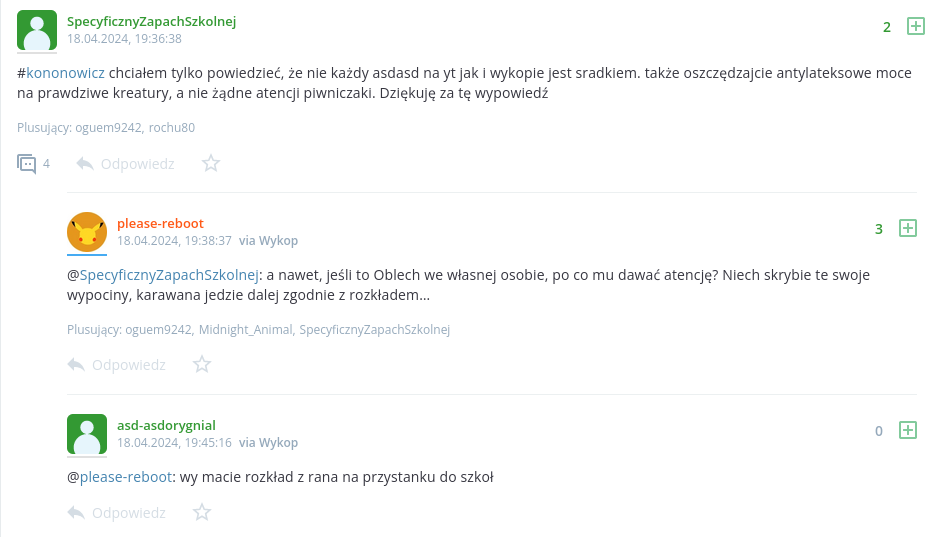Upvote SpecyficznyZapachSzkolnej's post with plus icon
This screenshot has width=939, height=537.
[x=915, y=27]
